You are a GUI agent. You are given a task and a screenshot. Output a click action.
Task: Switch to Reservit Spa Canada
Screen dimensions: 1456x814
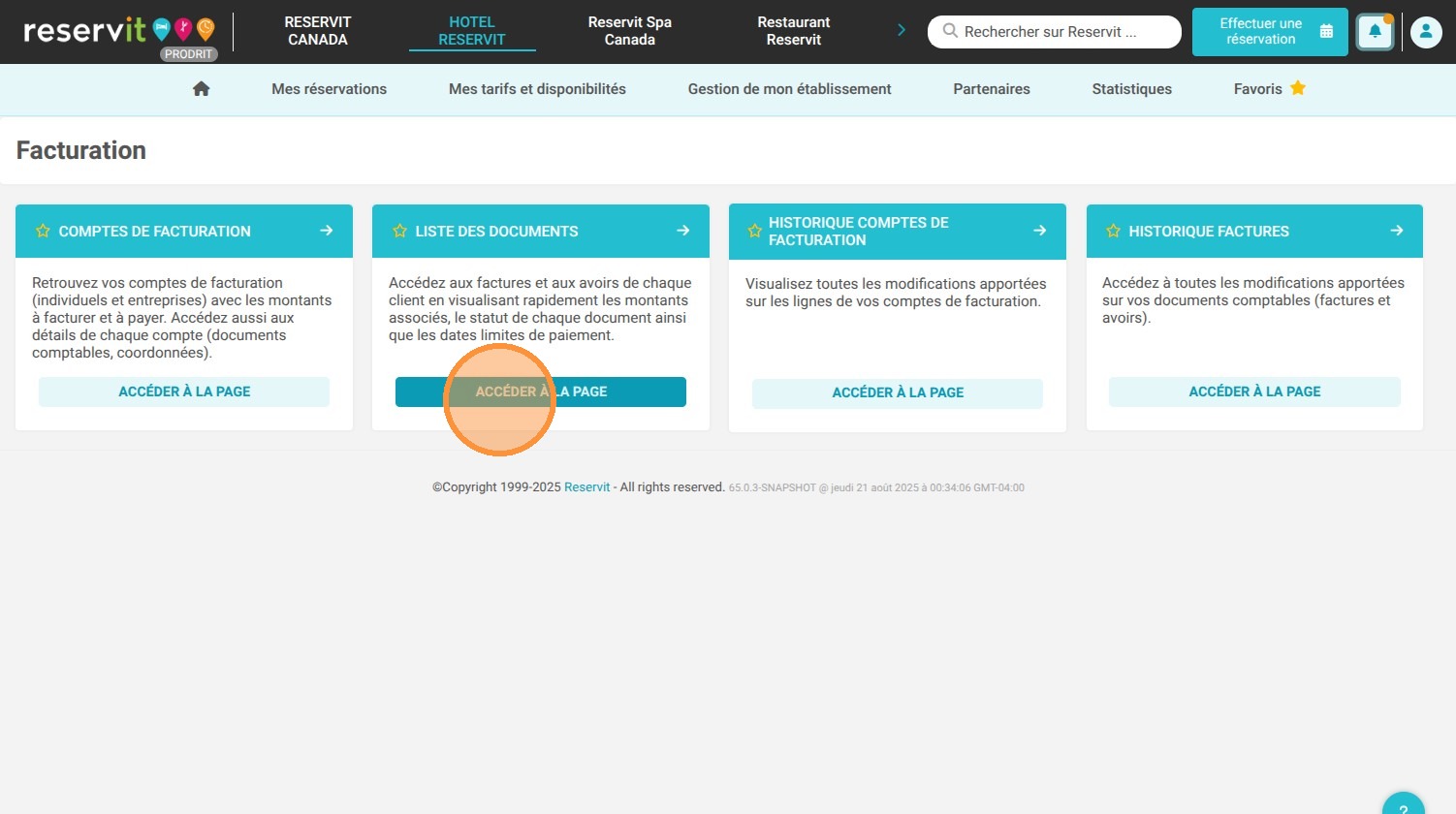click(630, 31)
